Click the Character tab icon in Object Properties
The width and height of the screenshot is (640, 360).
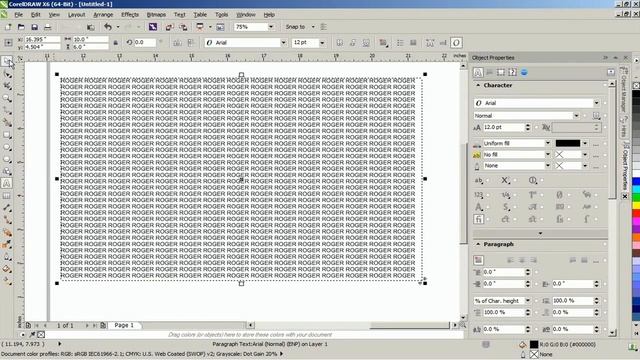[x=478, y=72]
